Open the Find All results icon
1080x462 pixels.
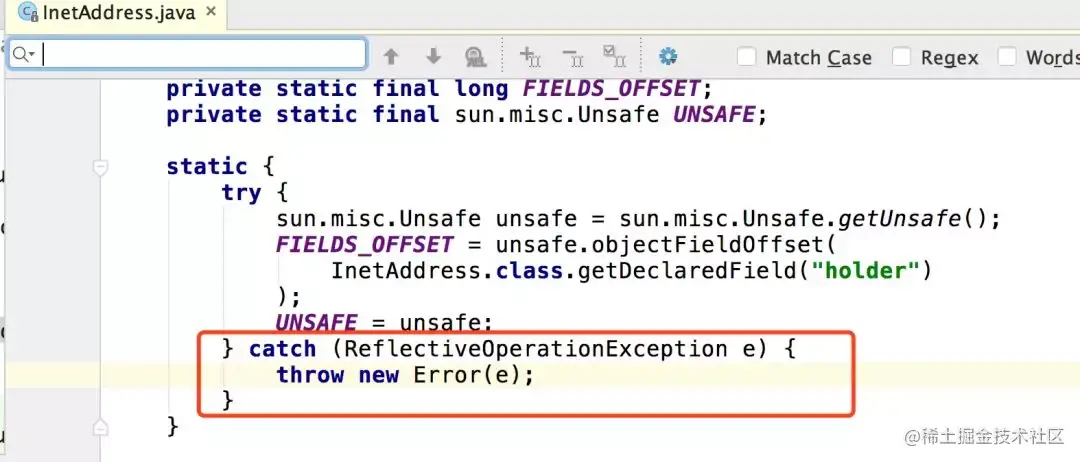coord(475,56)
